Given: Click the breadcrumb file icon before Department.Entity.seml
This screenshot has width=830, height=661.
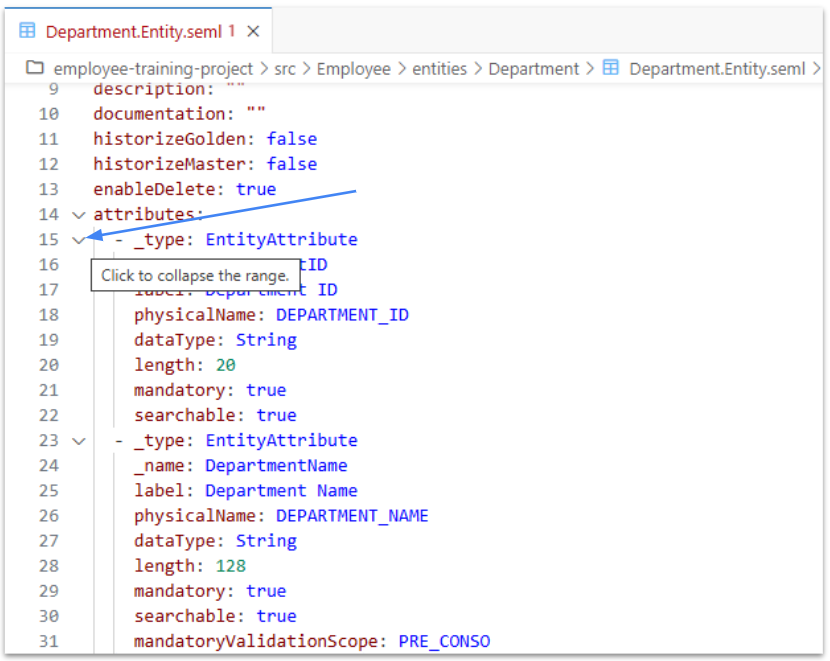Looking at the screenshot, I should tap(610, 68).
